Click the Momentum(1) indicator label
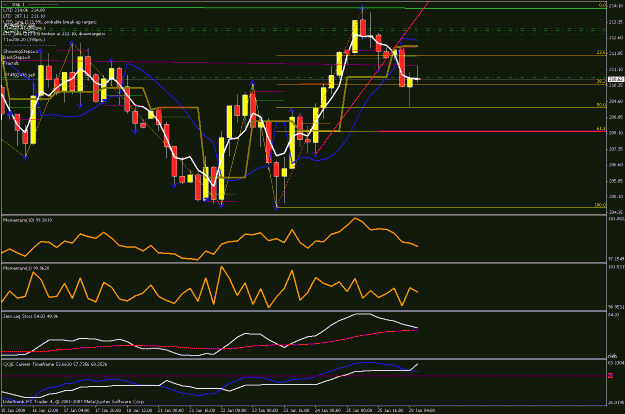The image size is (625, 414). 26,268
